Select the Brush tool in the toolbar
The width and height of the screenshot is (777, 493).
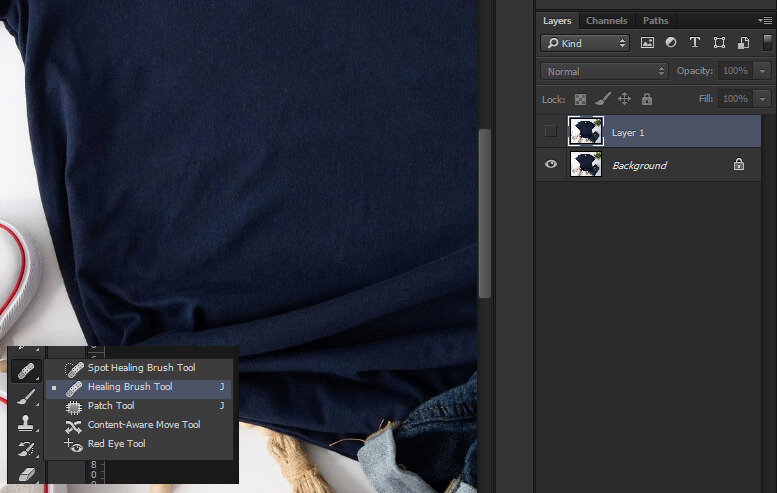27,397
